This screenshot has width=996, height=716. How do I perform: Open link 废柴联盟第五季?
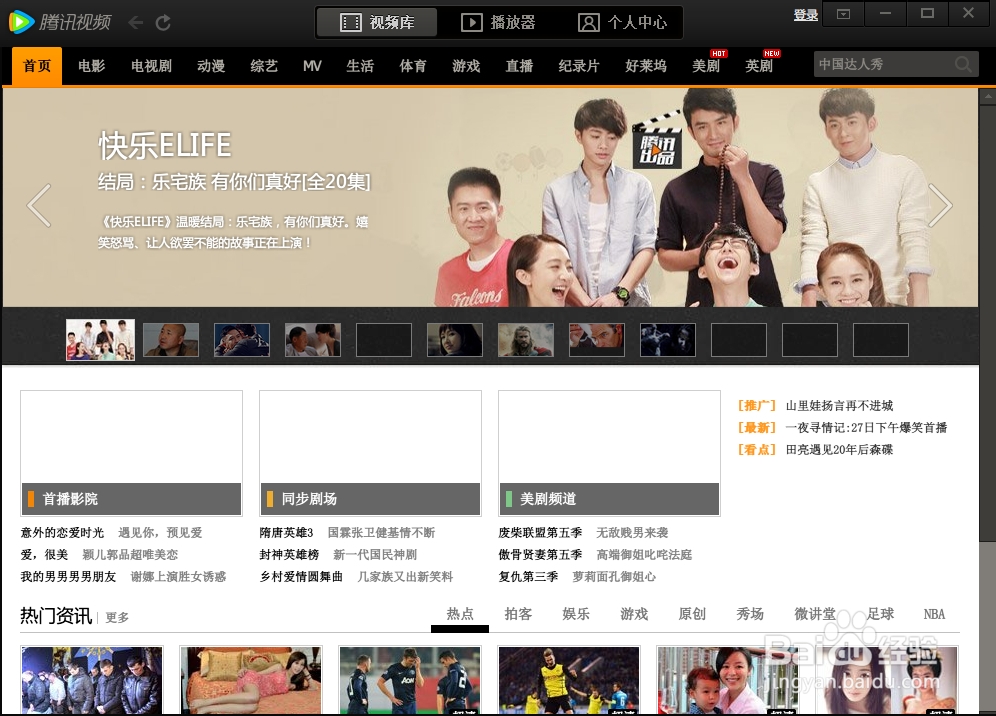[541, 533]
